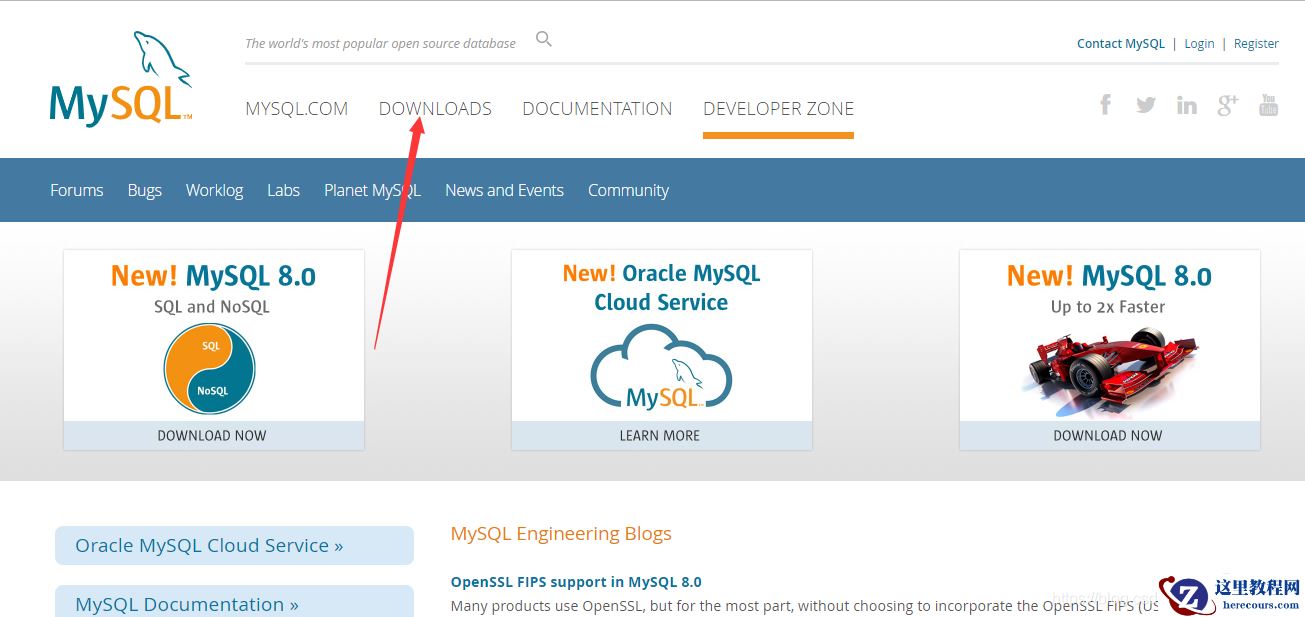The image size is (1305, 617).
Task: Open the Facebook social icon
Action: 1105,105
